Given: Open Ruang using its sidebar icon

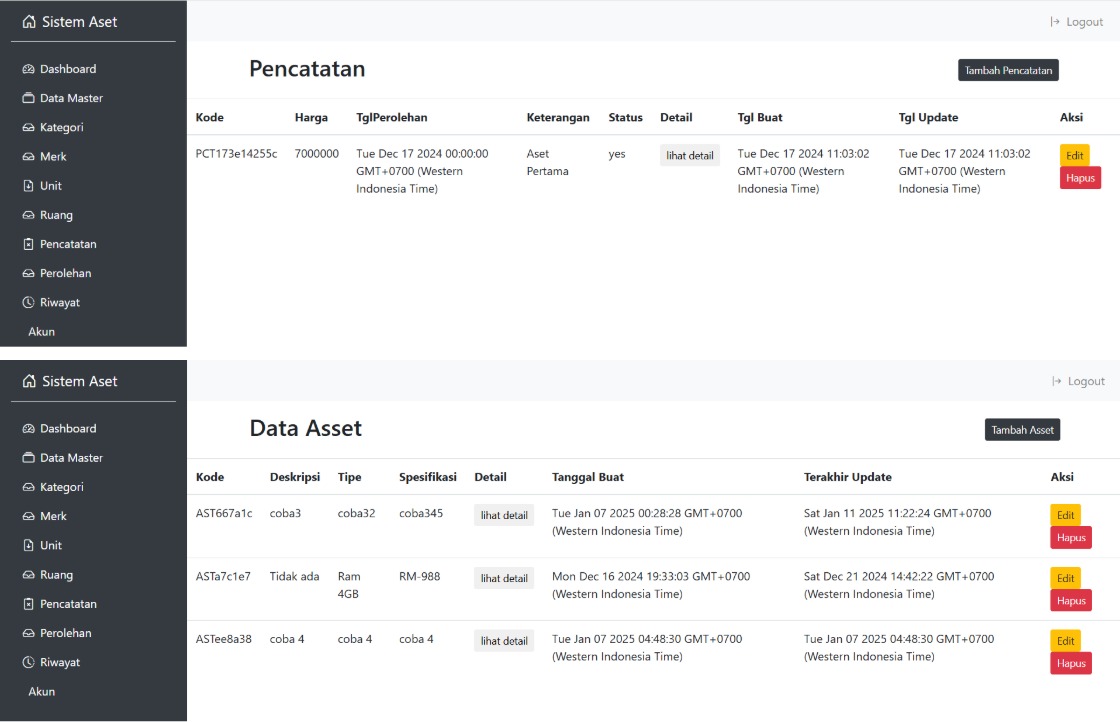Looking at the screenshot, I should point(30,214).
